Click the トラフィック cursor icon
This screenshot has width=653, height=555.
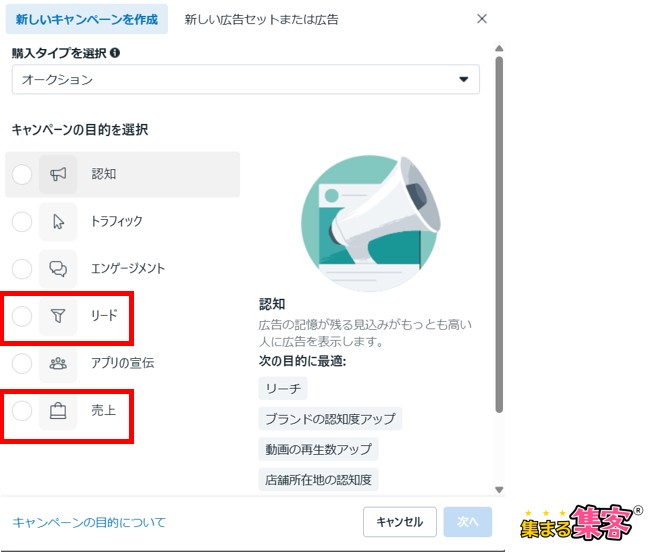pyautogui.click(x=58, y=222)
